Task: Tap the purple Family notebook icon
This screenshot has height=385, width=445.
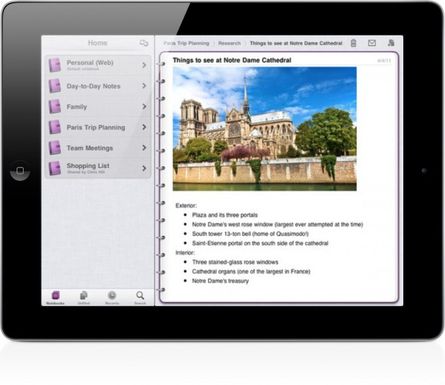Action: tap(55, 107)
